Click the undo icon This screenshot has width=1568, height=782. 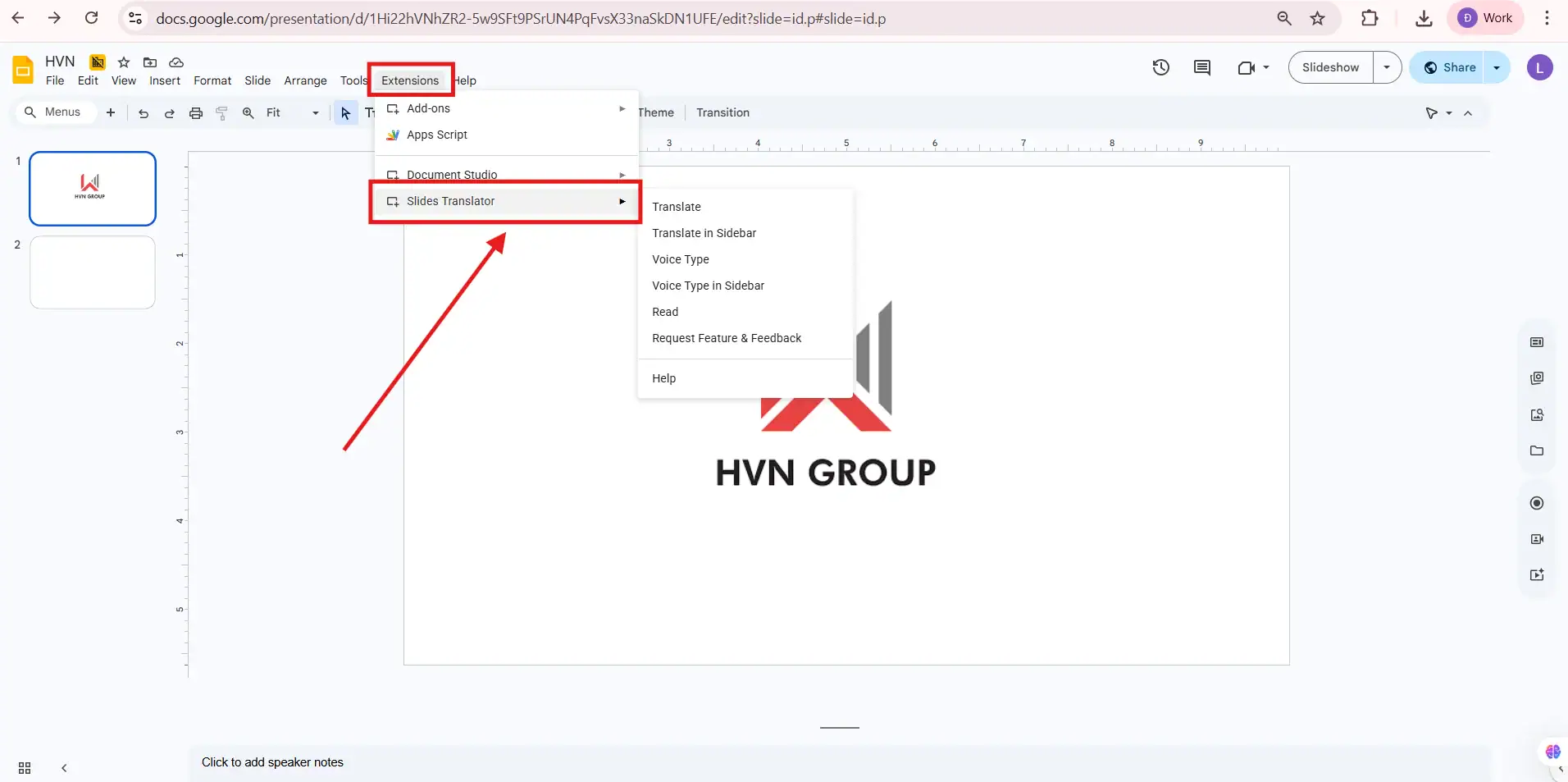coord(143,113)
